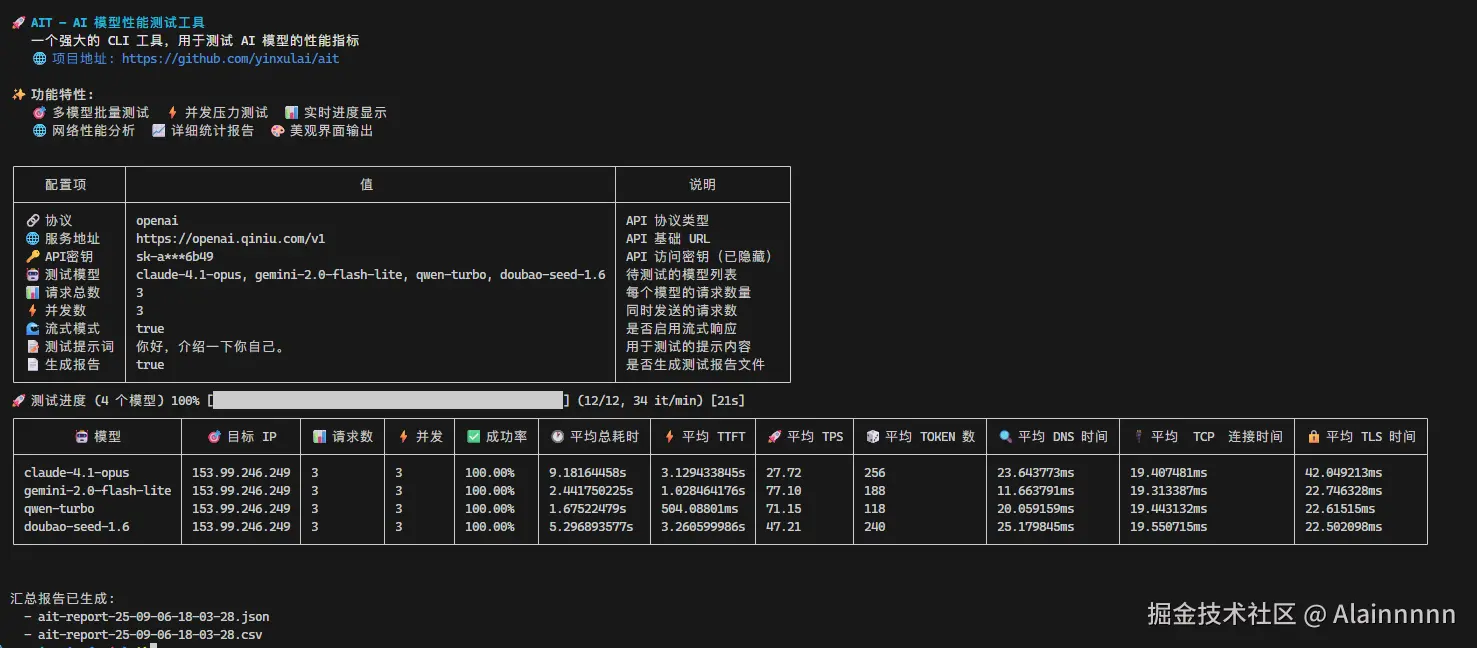This screenshot has height=648, width=1477.
Task: Open the github.com/yinxulai/ait project link
Action: point(230,59)
